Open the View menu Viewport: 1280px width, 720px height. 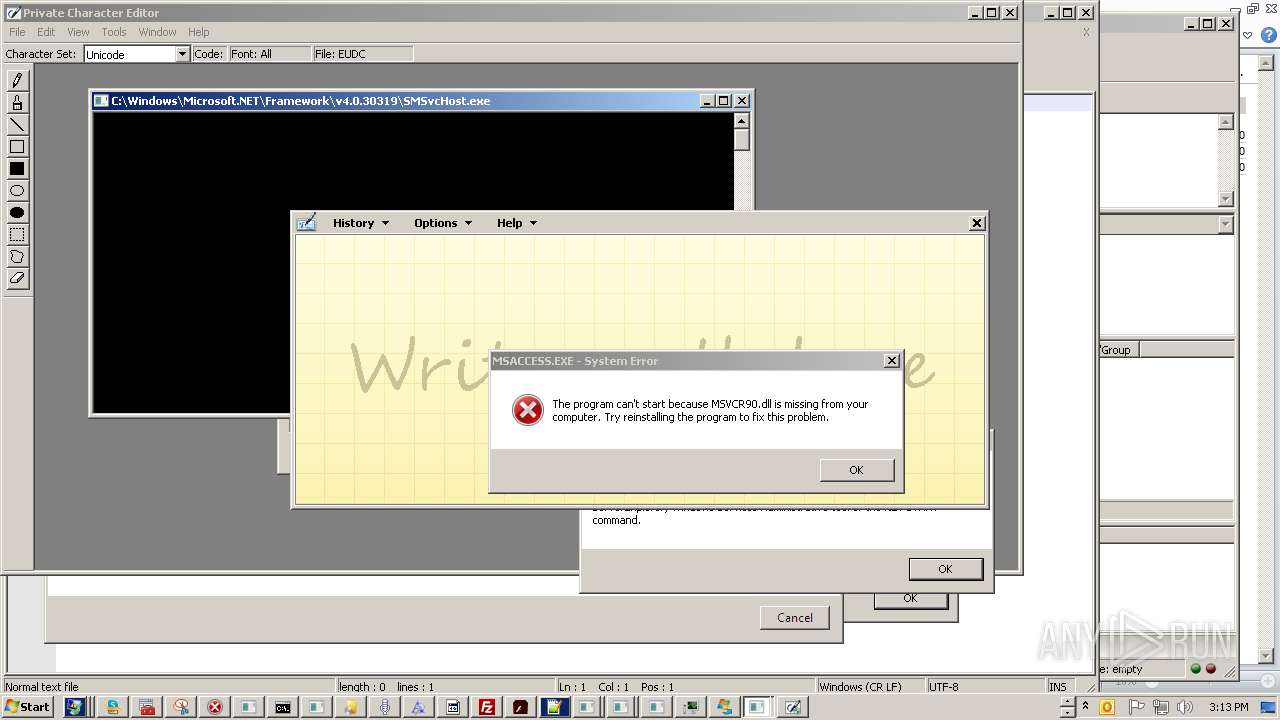coord(78,32)
